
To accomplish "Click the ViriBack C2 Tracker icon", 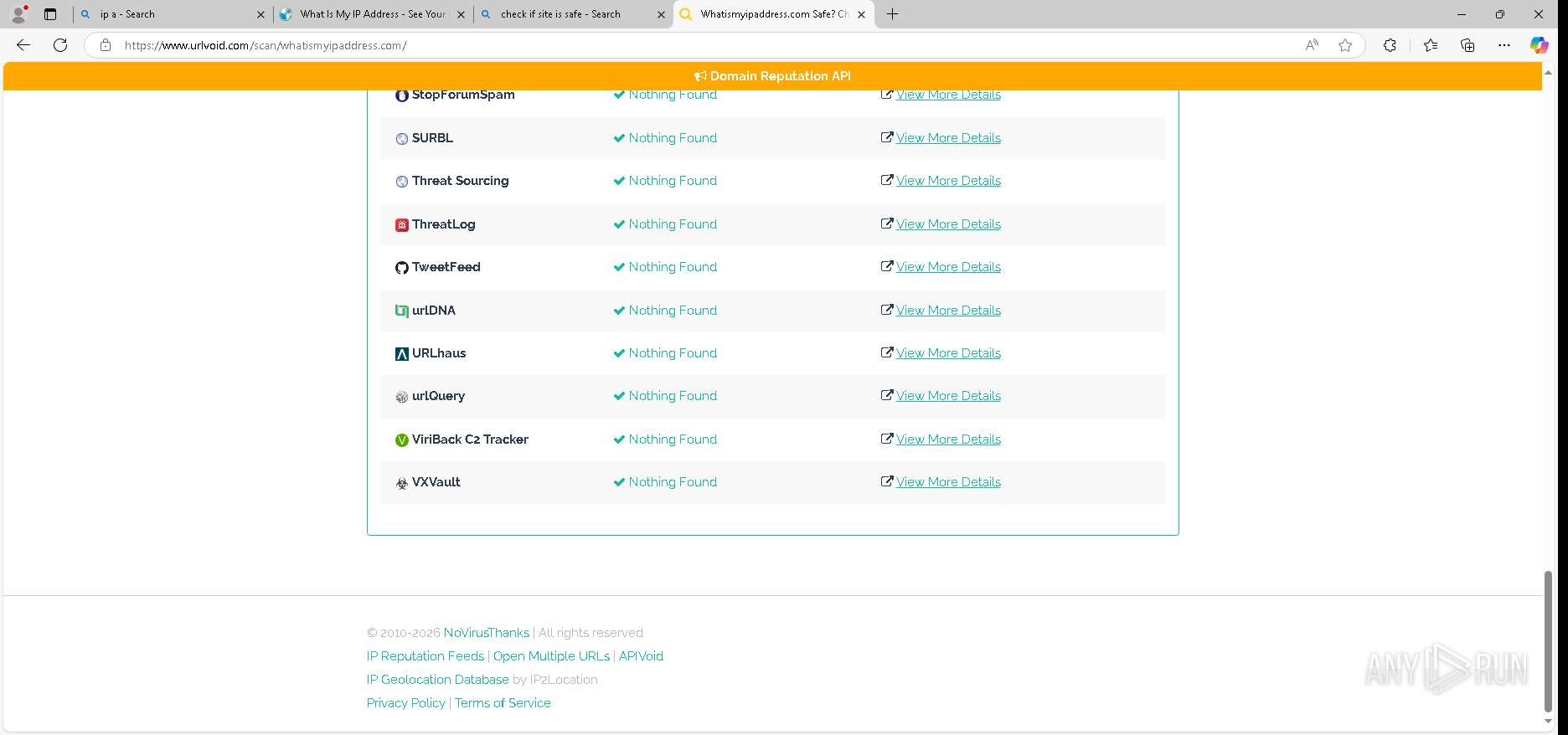I will point(402,440).
